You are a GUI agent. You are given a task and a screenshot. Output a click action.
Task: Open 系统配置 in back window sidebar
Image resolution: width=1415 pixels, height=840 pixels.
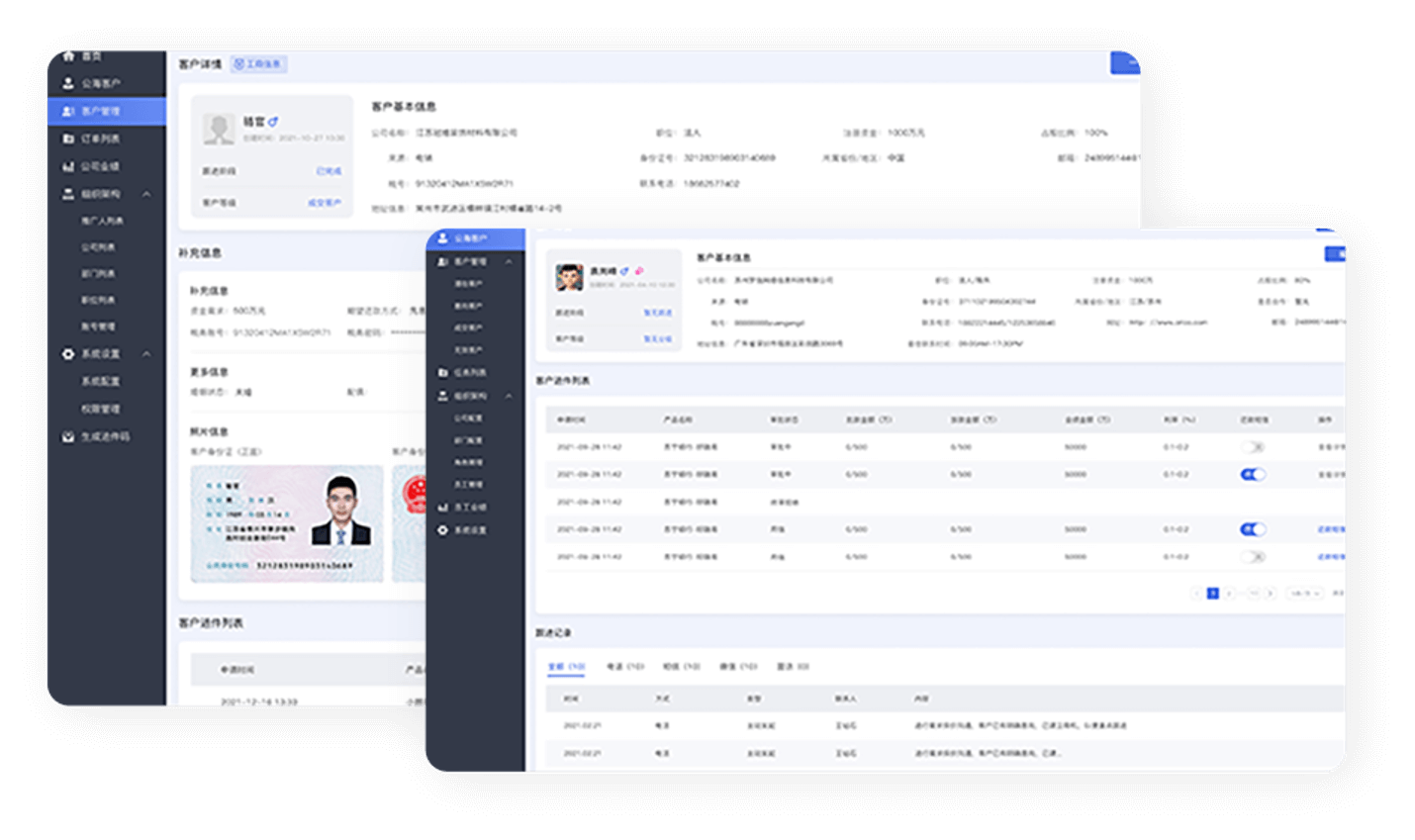100,381
